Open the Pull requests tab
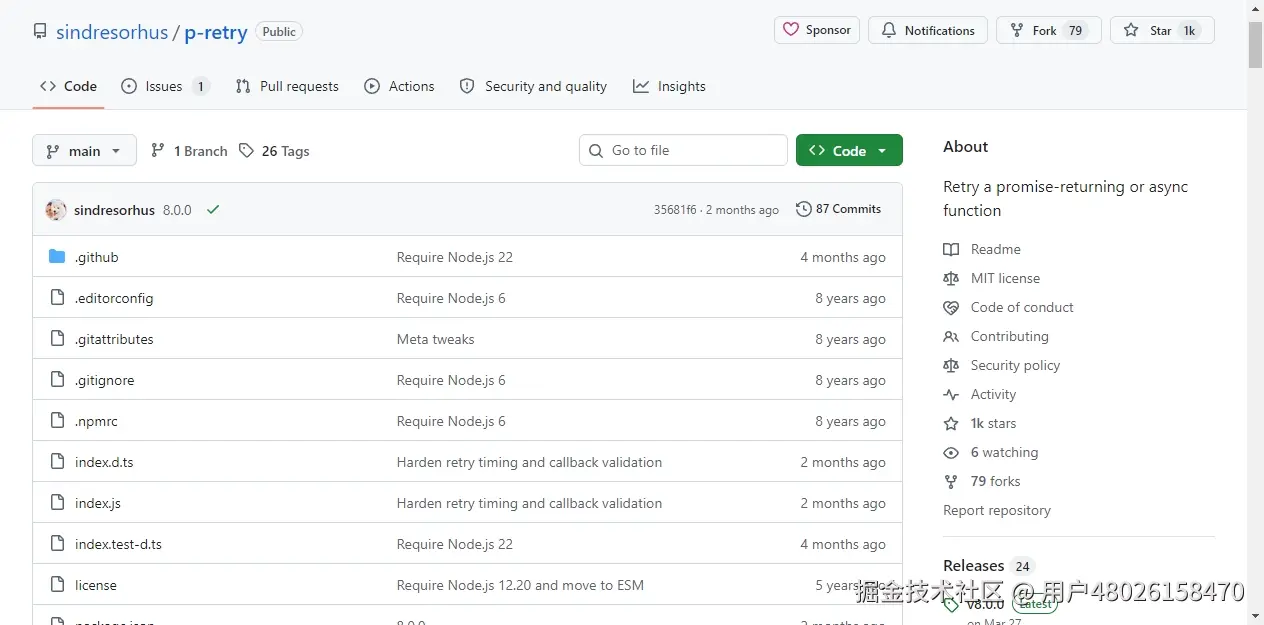This screenshot has width=1264, height=625. [x=287, y=86]
